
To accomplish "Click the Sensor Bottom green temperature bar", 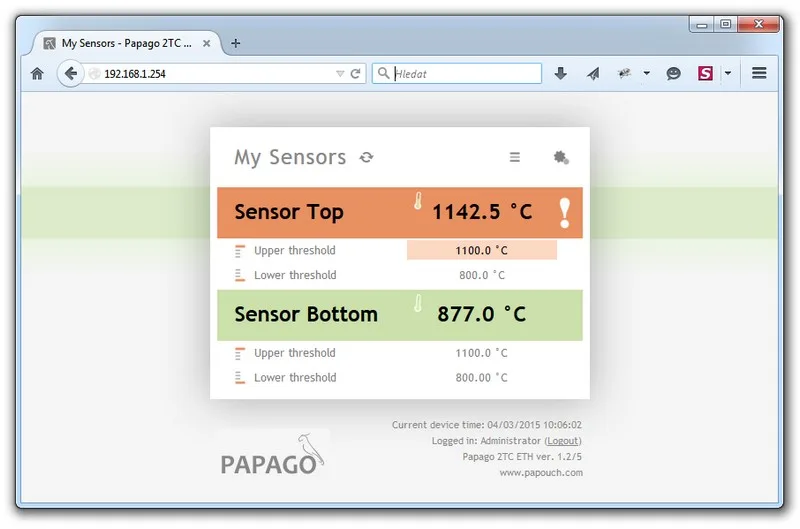I will point(400,315).
